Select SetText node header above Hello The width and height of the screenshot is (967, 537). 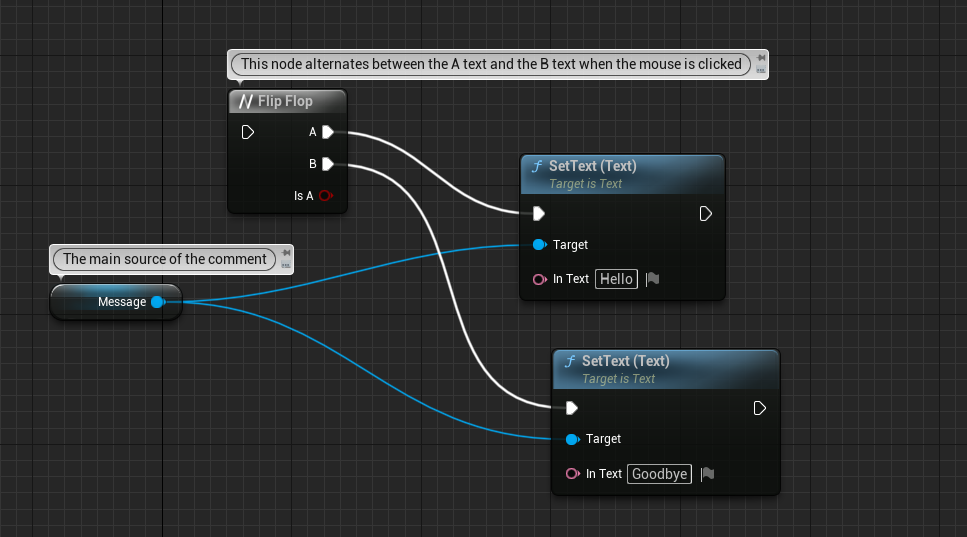point(622,174)
